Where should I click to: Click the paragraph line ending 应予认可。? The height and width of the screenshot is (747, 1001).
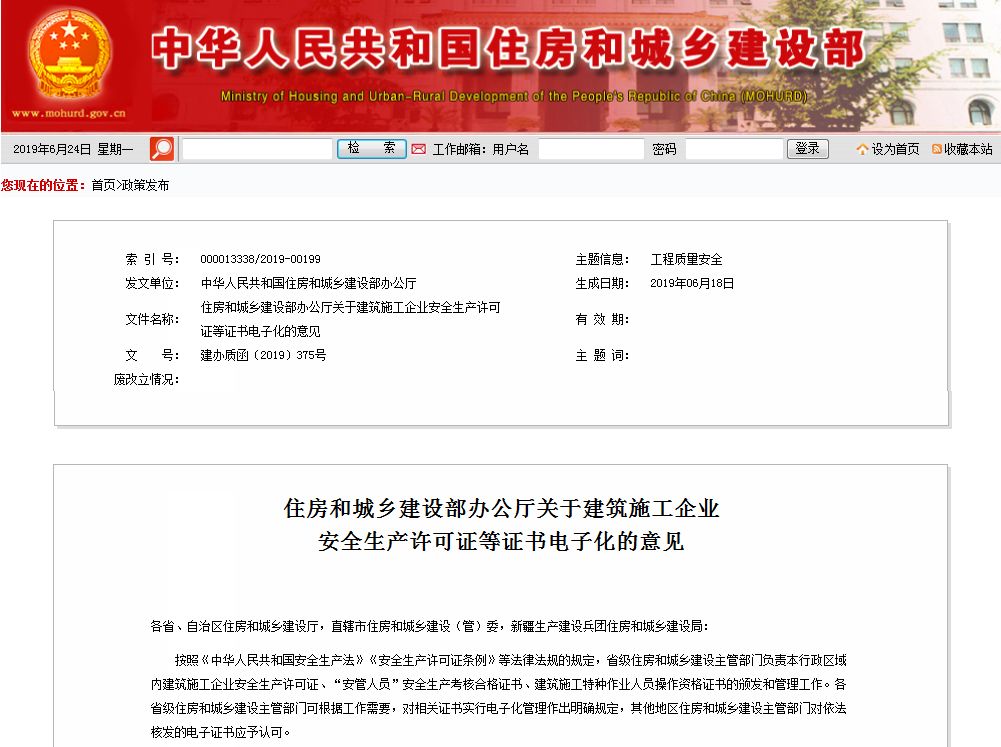(x=221, y=732)
